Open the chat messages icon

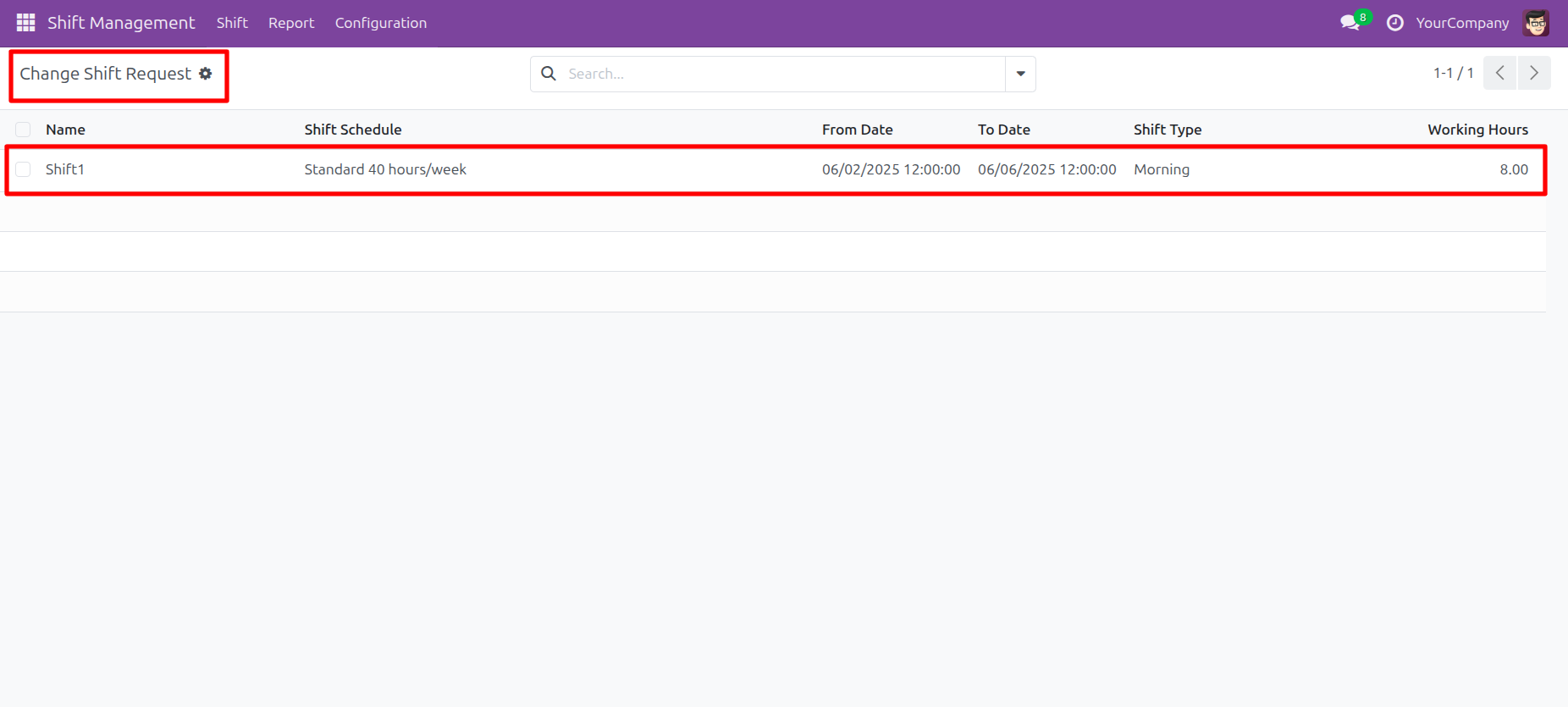[1350, 23]
